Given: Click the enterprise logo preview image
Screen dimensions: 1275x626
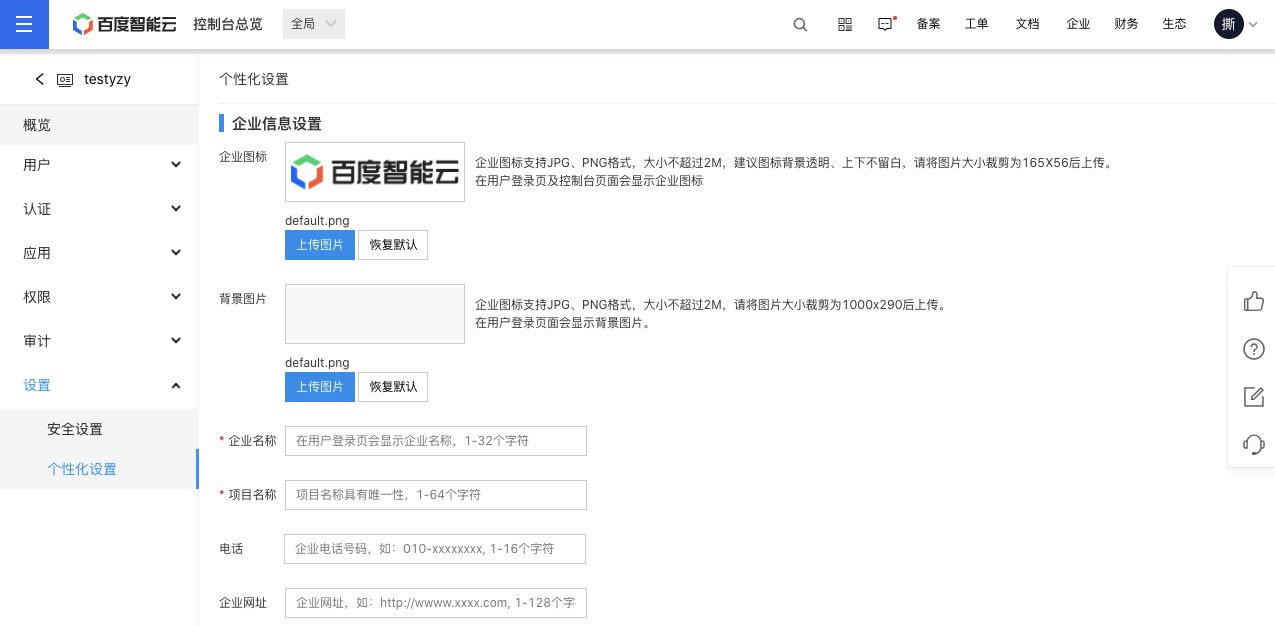Looking at the screenshot, I should pyautogui.click(x=375, y=172).
